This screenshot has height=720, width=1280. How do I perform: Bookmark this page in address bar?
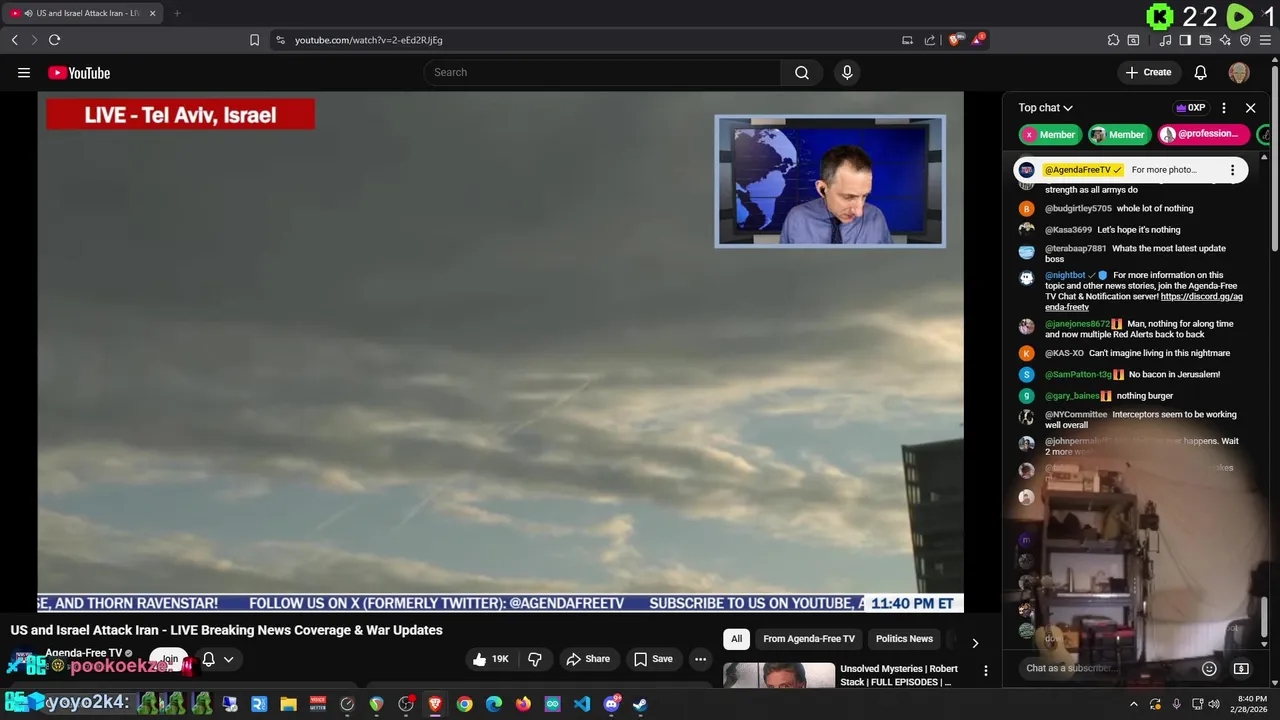point(254,40)
